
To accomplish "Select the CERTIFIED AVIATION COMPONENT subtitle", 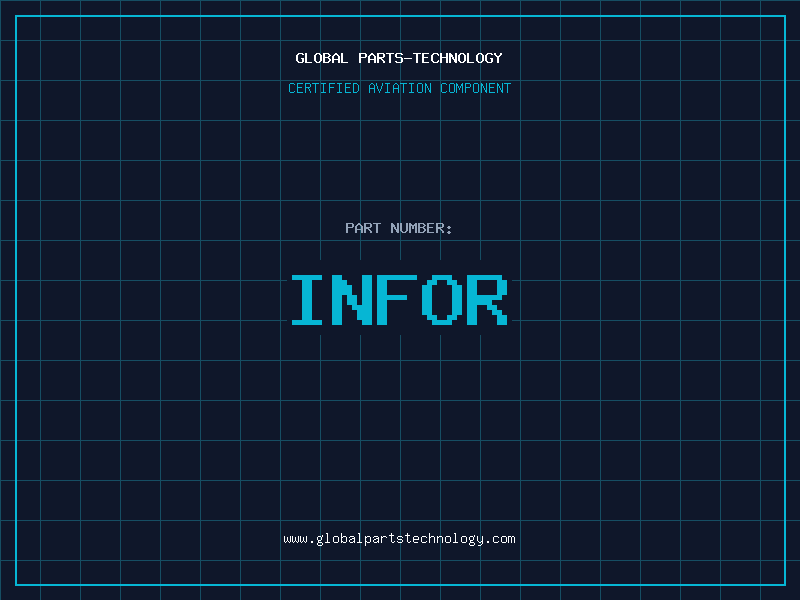I will (399, 88).
